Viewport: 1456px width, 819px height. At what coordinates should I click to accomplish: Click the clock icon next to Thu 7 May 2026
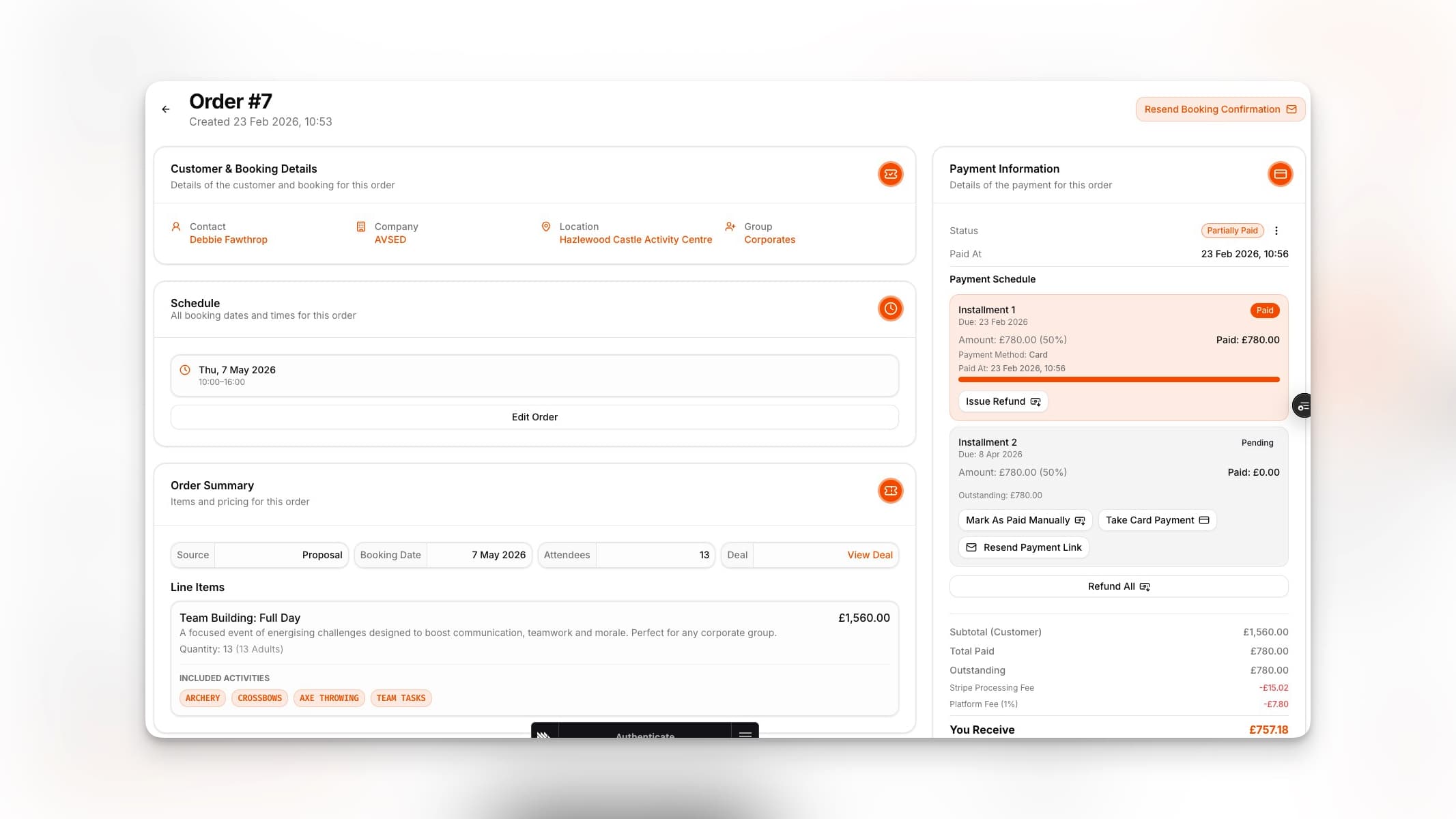(184, 369)
